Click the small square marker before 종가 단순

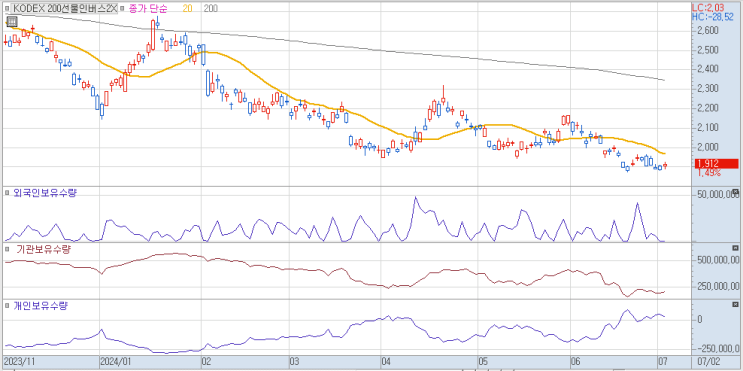coord(121,8)
